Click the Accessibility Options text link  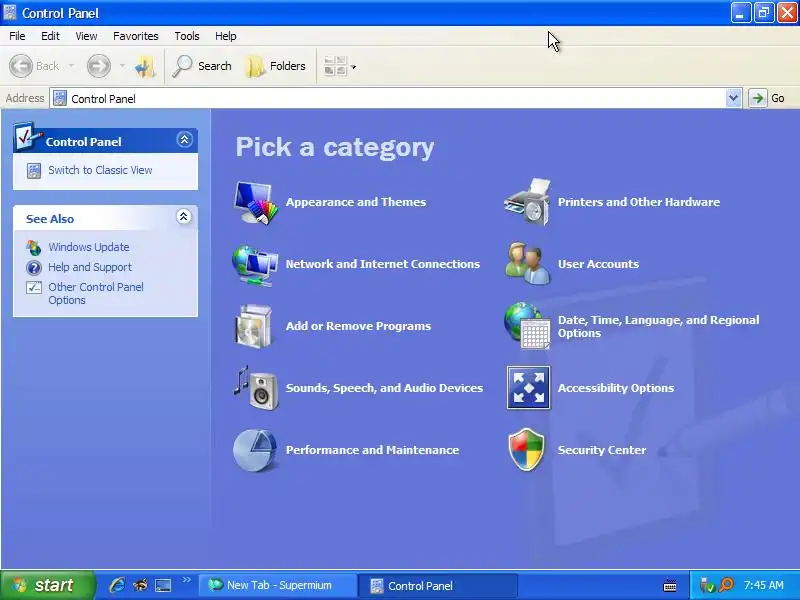[x=615, y=388]
